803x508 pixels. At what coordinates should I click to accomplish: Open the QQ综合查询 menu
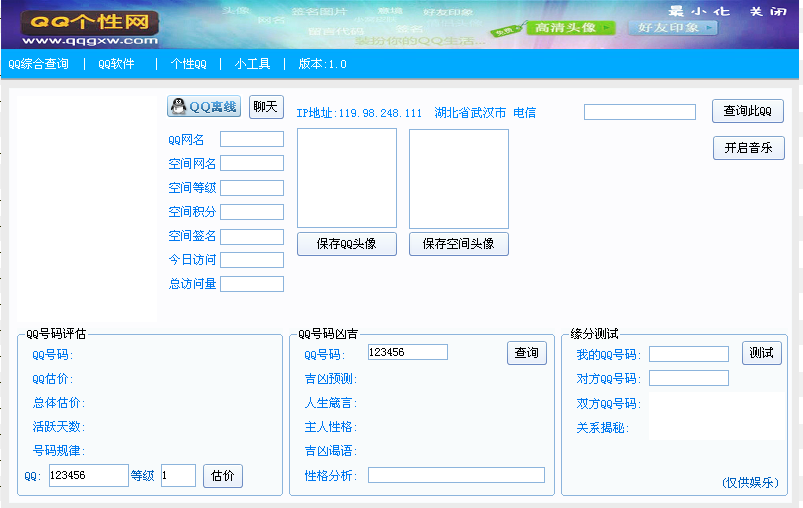(38, 64)
